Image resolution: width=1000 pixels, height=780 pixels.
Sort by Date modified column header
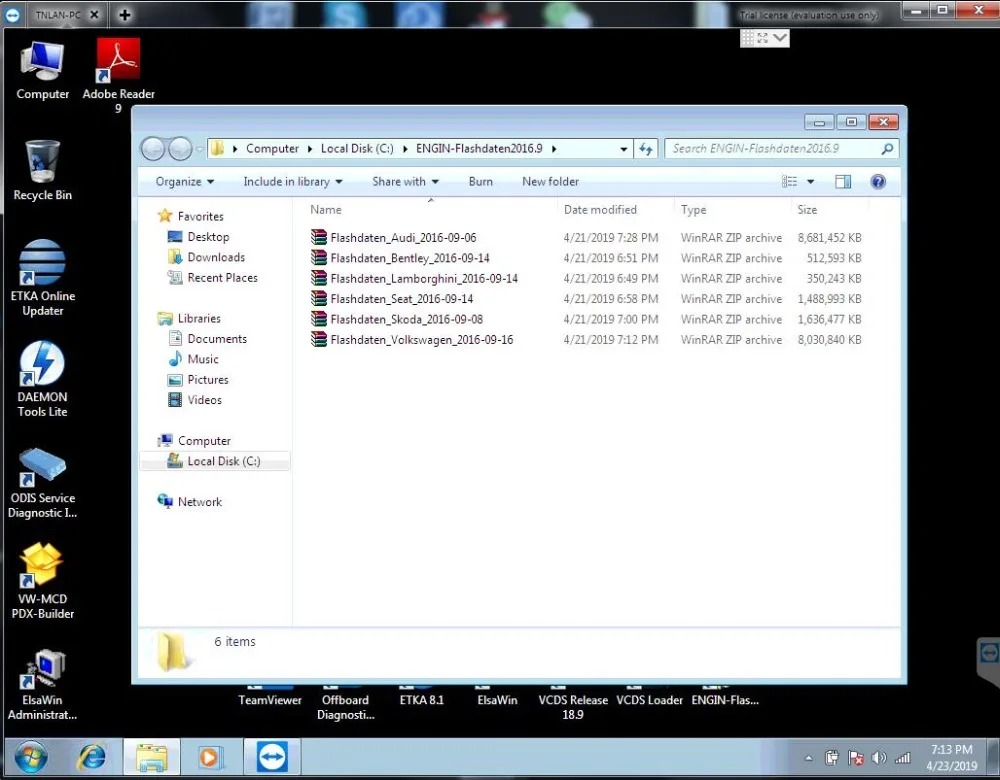[x=600, y=210]
